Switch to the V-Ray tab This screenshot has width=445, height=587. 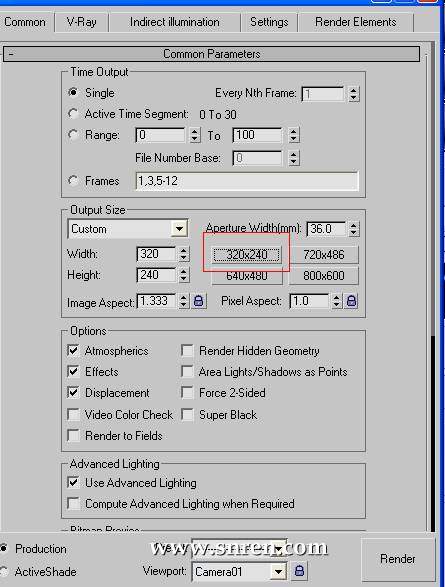82,22
